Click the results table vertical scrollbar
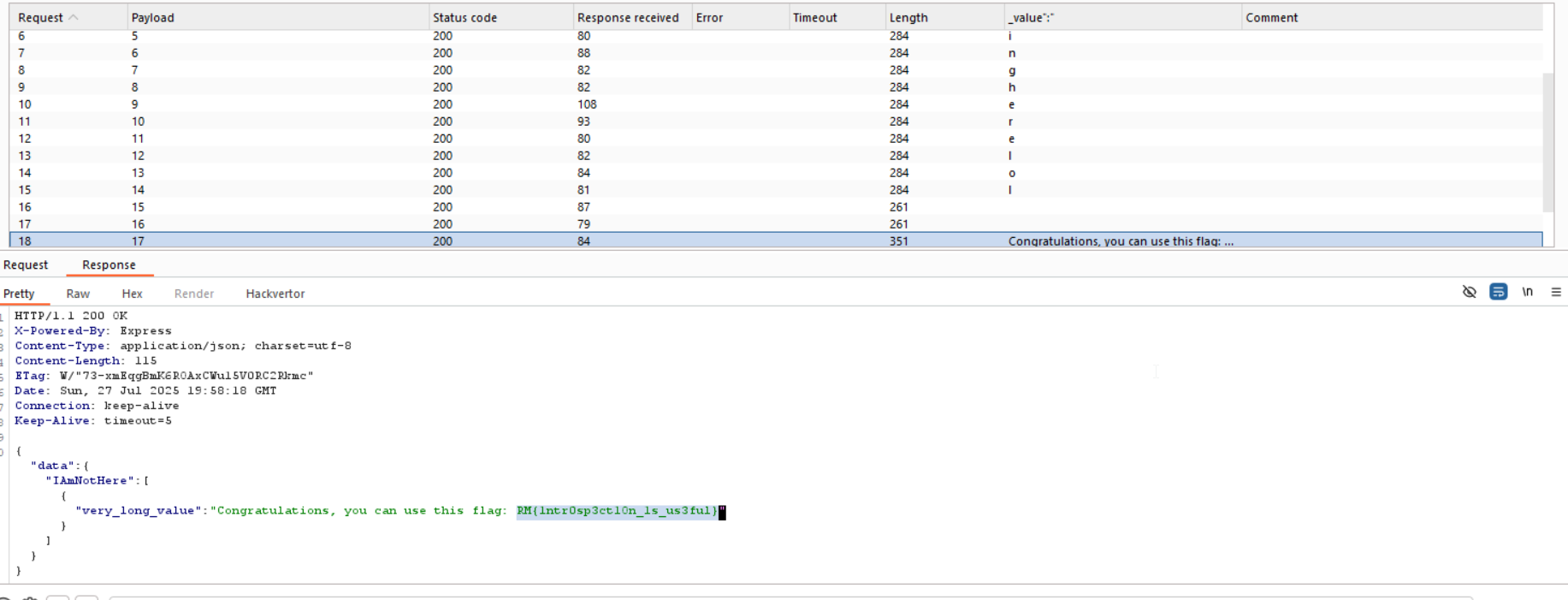1568x600 pixels. pyautogui.click(x=1547, y=141)
